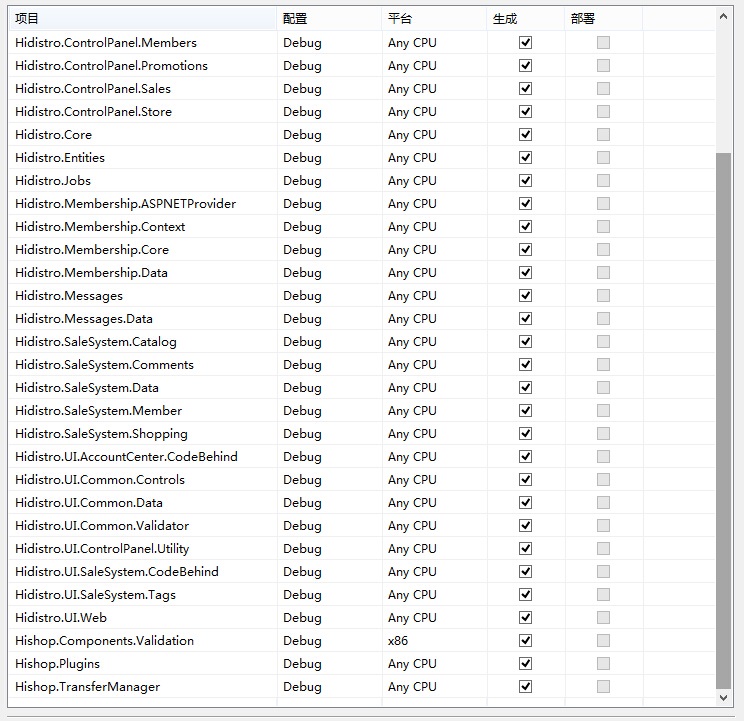Toggle build checkbox for Hishop.Plugins
The height and width of the screenshot is (721, 744).
click(525, 664)
